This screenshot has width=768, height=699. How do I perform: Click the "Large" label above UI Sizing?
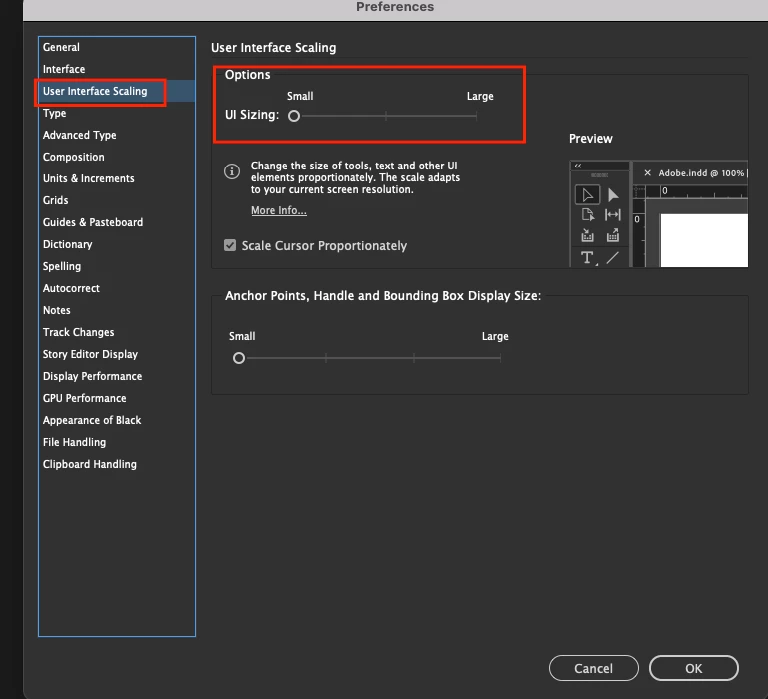(x=480, y=96)
